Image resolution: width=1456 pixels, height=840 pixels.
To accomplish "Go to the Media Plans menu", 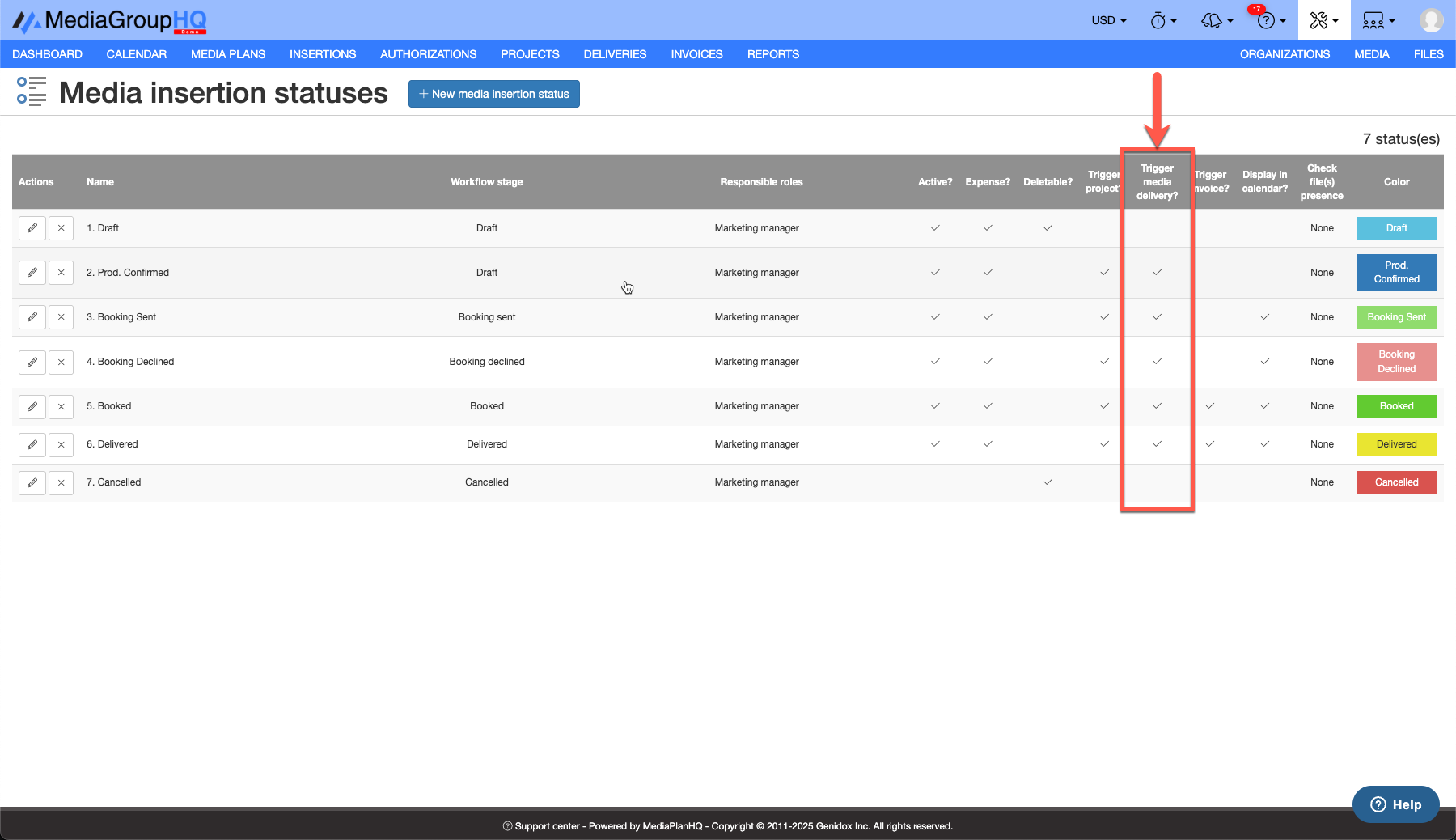I will pyautogui.click(x=228, y=54).
